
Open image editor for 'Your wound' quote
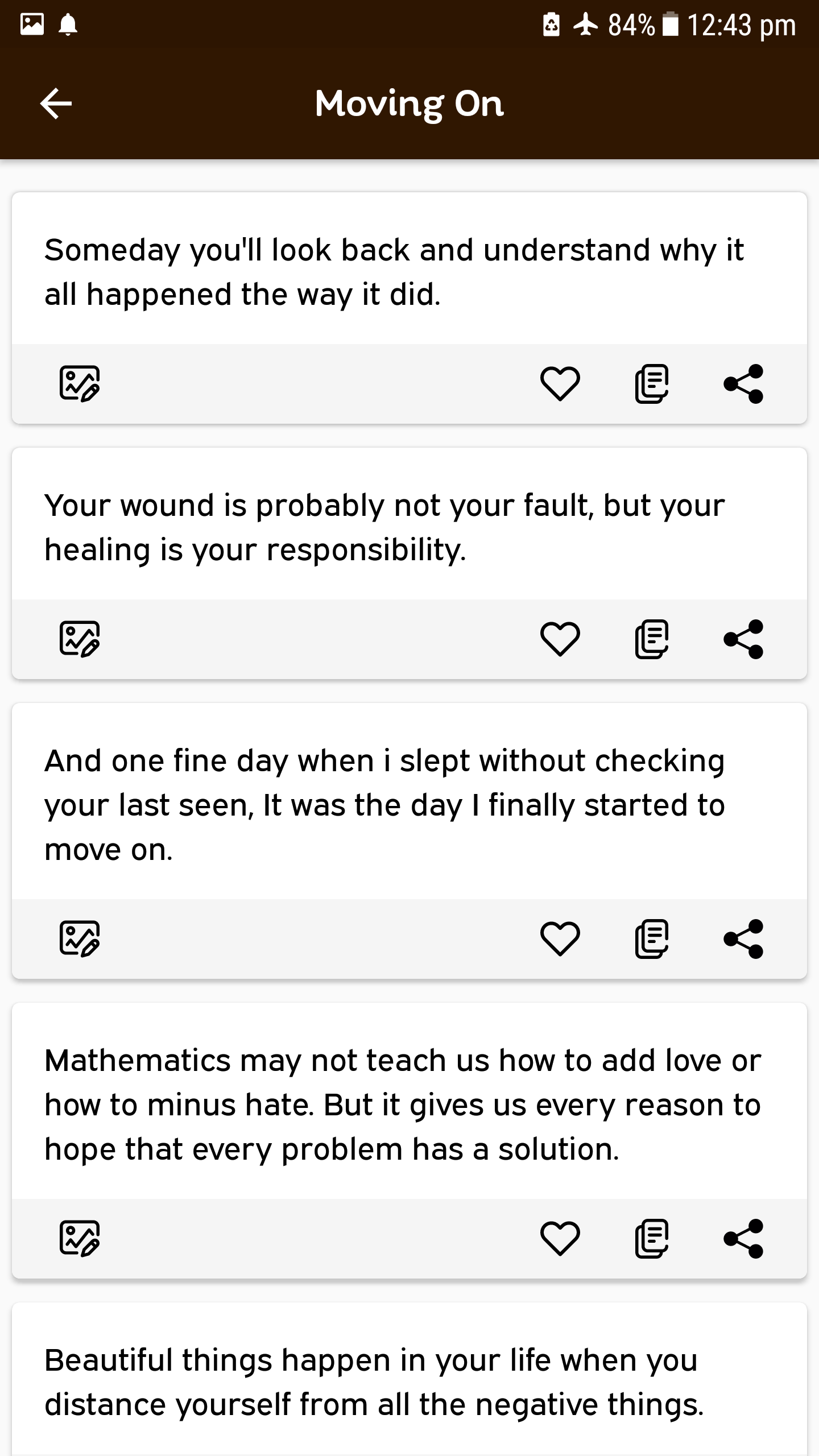(x=80, y=639)
